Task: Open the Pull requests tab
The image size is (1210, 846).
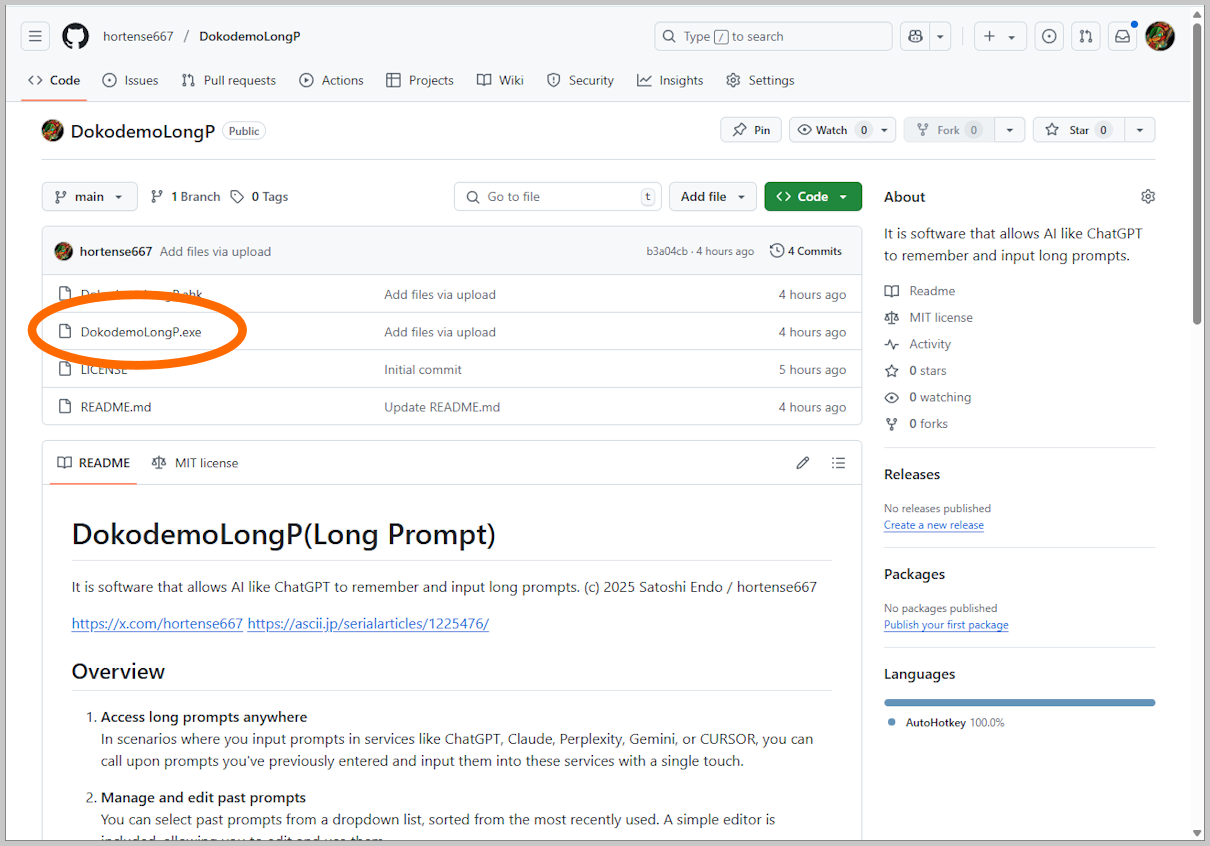Action: [229, 80]
